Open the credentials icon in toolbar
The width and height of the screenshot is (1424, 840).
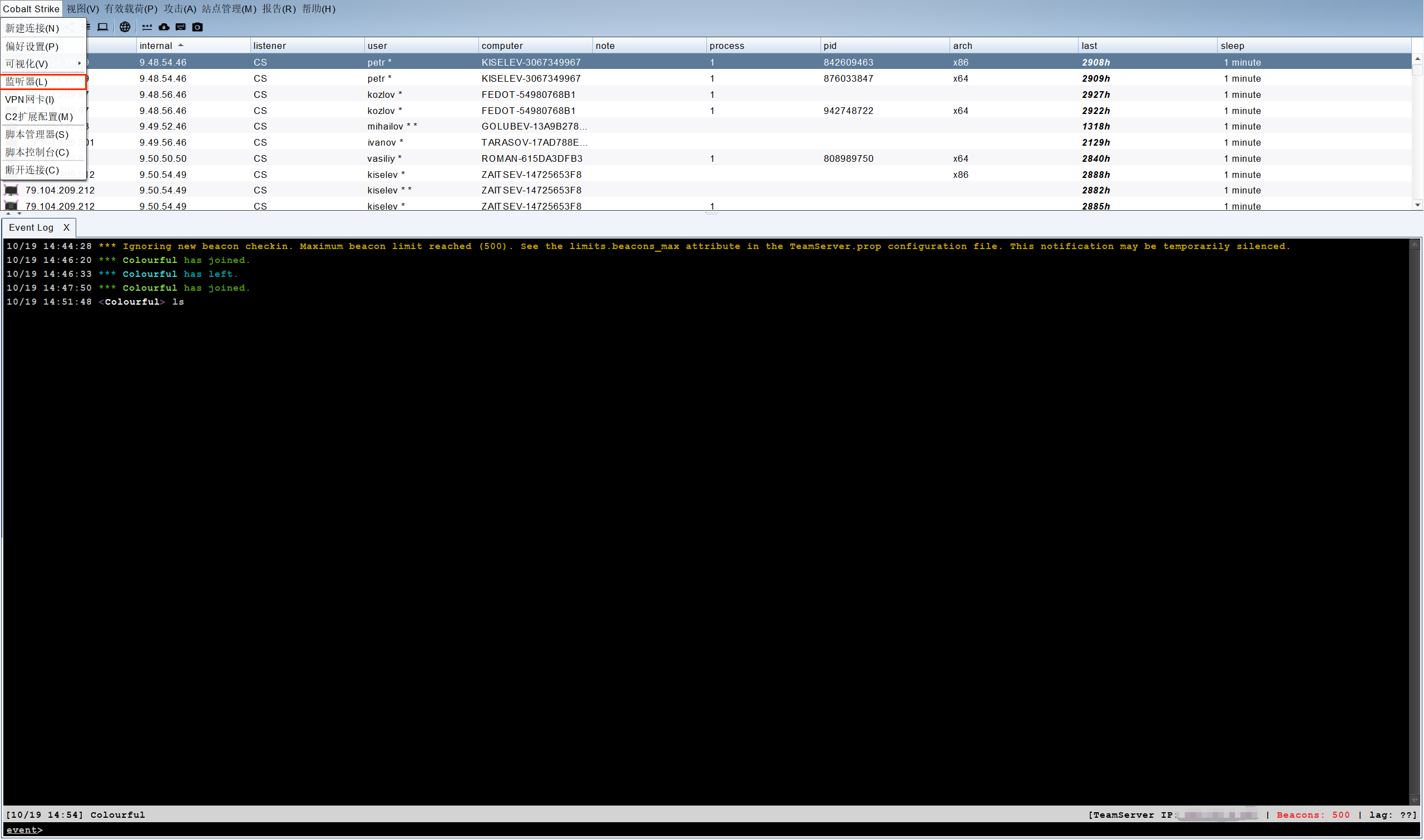[x=147, y=27]
